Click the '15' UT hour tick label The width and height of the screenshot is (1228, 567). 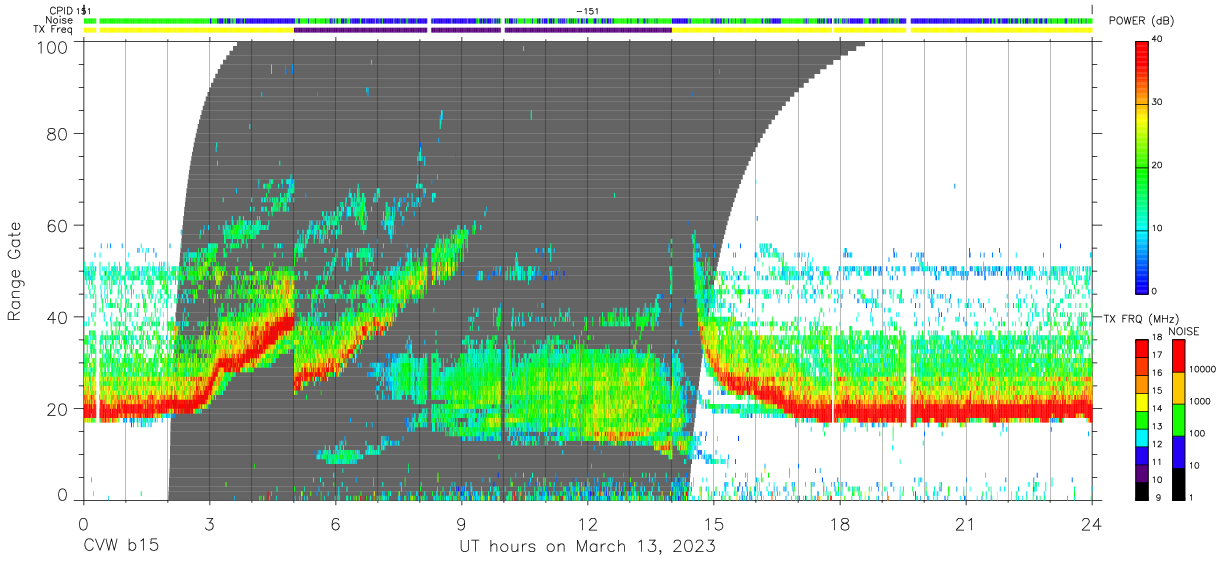tap(714, 524)
